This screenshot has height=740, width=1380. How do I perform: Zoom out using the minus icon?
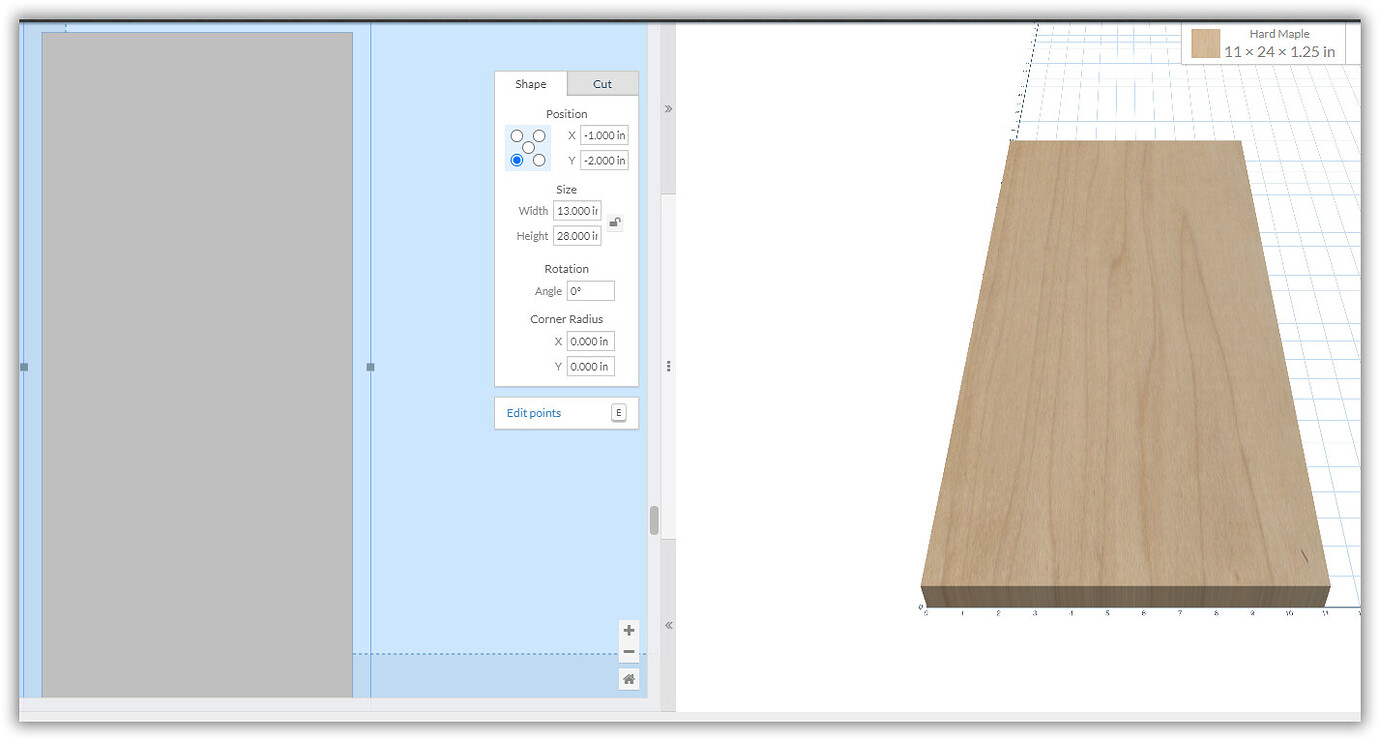[x=629, y=651]
